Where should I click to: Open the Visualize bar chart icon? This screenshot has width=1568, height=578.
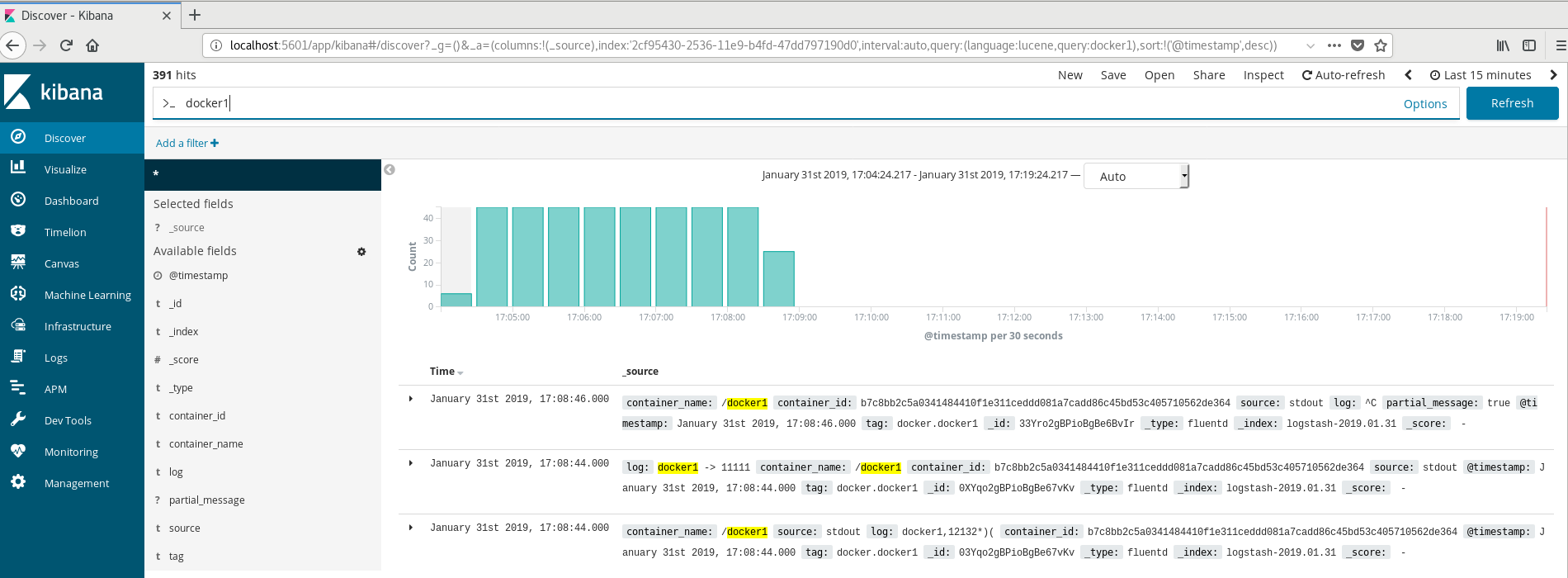pos(18,168)
